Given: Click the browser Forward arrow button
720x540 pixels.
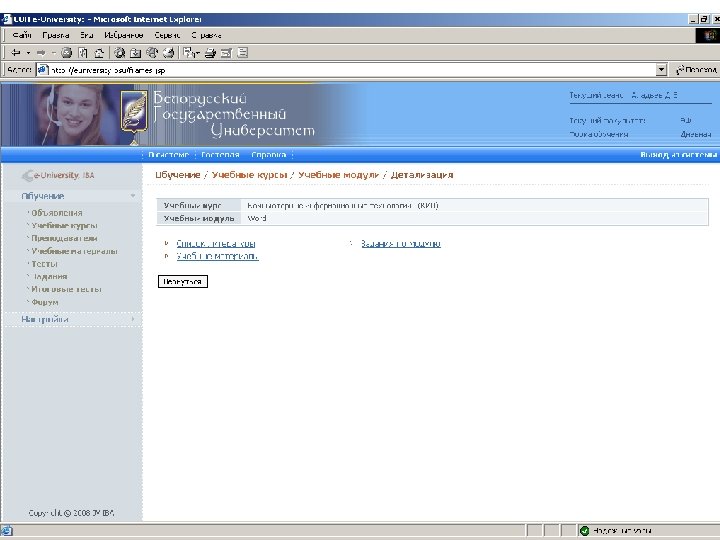Looking at the screenshot, I should coord(41,53).
